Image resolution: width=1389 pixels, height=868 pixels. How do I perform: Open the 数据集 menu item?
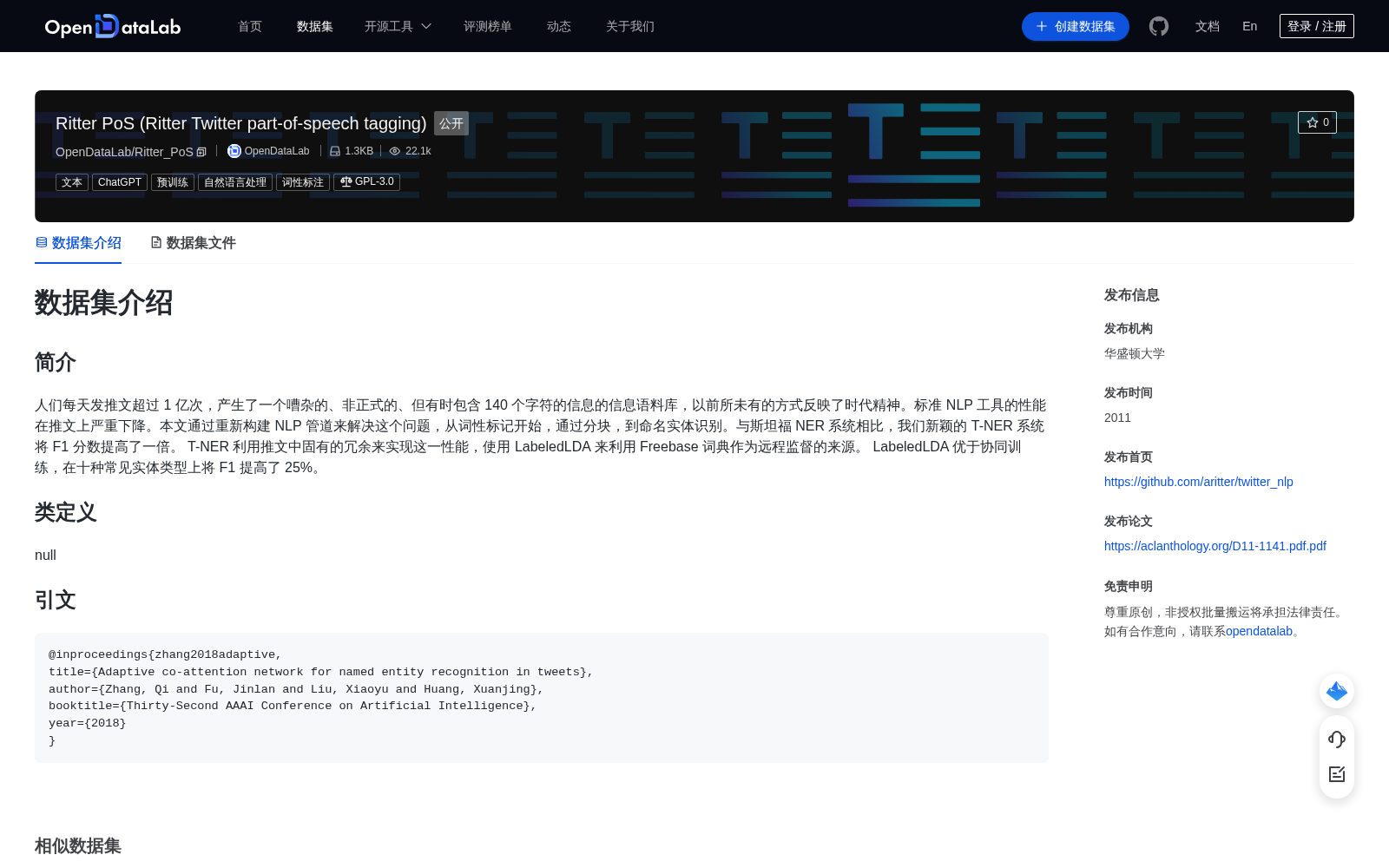[x=315, y=26]
